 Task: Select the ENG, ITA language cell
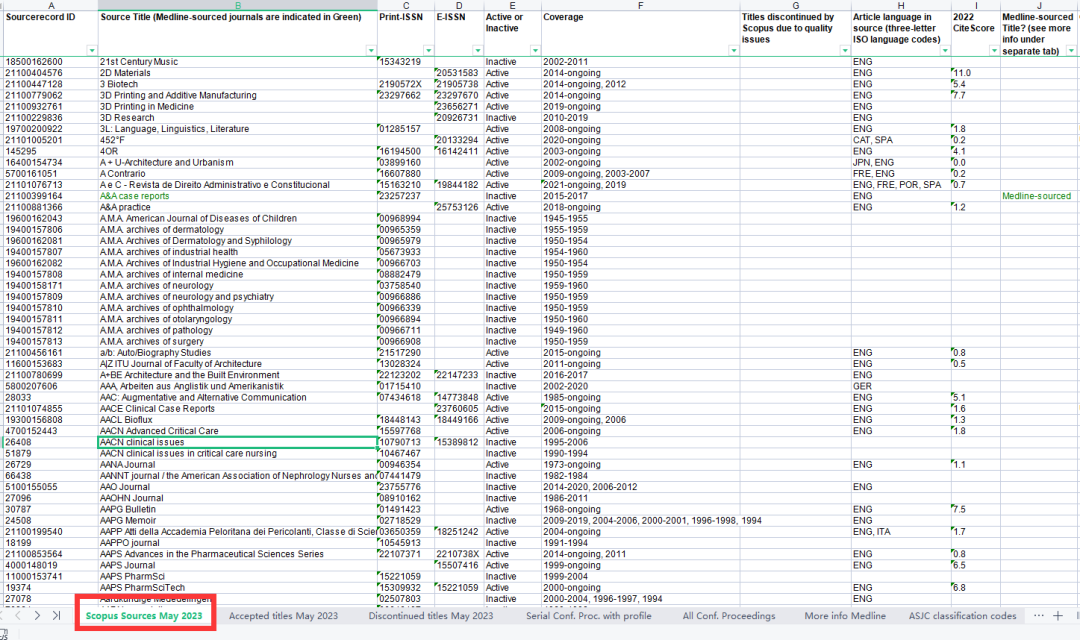pyautogui.click(x=901, y=532)
